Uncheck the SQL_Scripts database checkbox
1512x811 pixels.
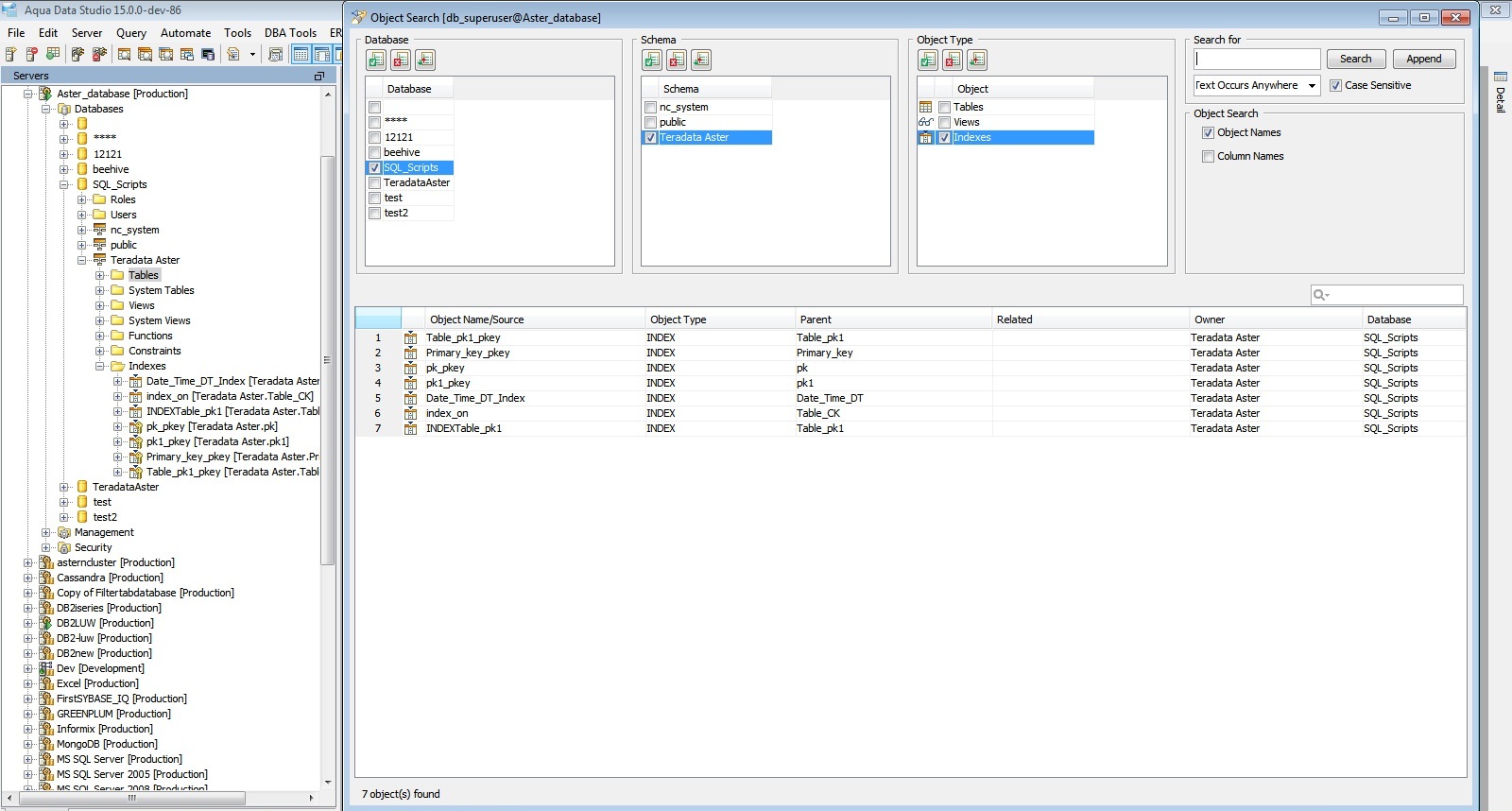(x=375, y=167)
